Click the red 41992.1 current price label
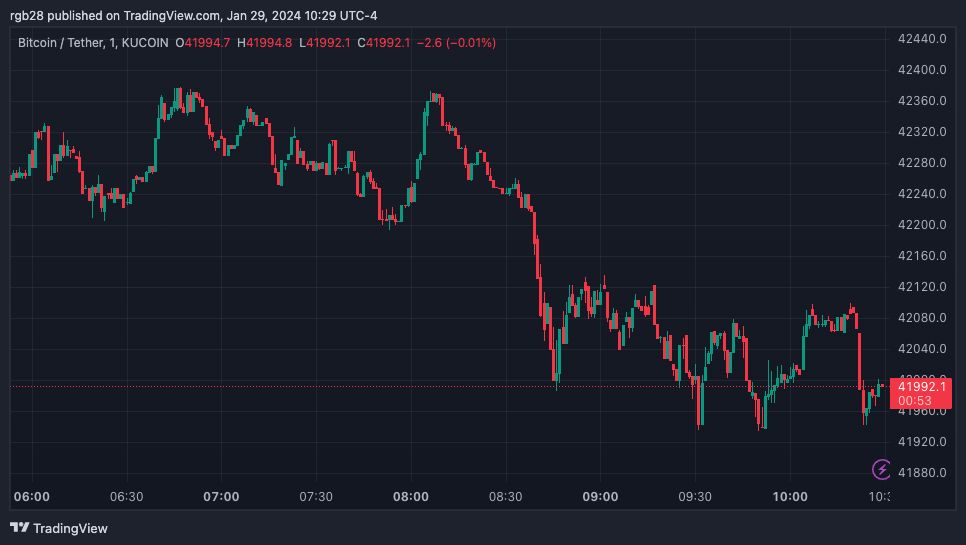The width and height of the screenshot is (966, 545). [920, 387]
